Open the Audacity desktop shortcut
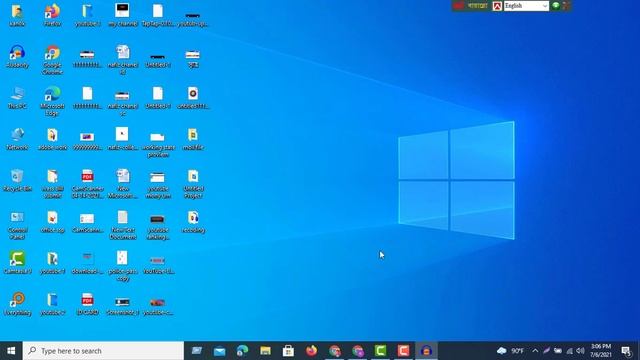 pos(17,56)
